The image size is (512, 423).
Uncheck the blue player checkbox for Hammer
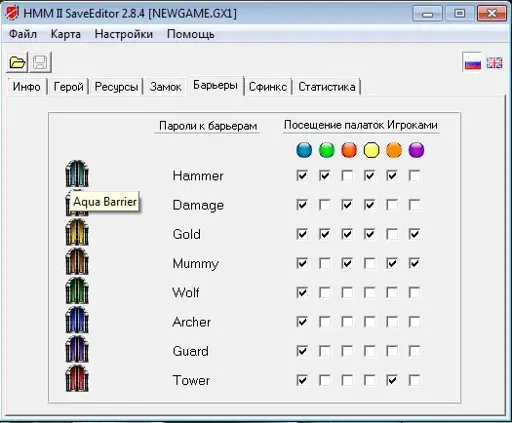[x=302, y=176]
